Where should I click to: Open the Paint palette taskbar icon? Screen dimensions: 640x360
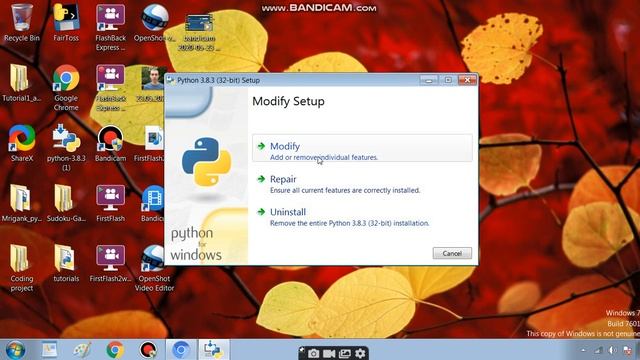click(x=82, y=350)
